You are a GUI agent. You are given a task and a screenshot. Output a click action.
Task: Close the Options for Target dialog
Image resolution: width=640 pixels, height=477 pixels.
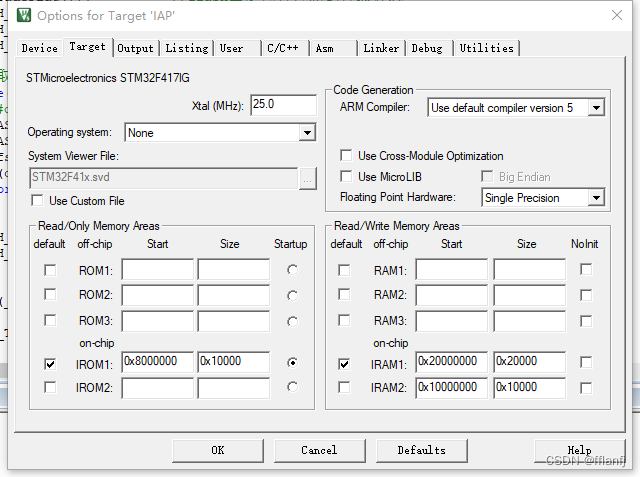coord(617,16)
